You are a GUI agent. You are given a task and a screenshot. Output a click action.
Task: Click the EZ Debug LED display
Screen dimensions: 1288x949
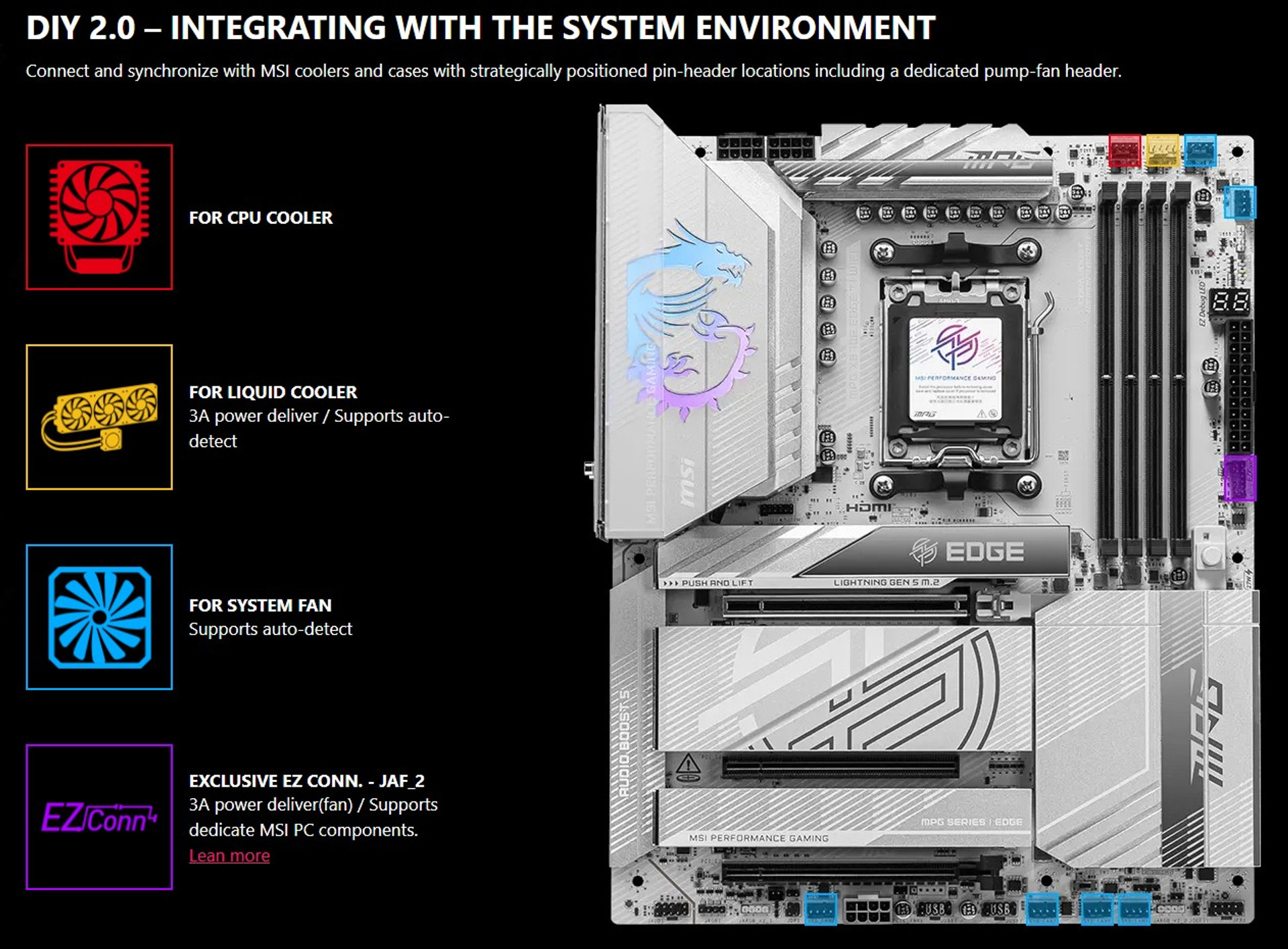(1231, 301)
